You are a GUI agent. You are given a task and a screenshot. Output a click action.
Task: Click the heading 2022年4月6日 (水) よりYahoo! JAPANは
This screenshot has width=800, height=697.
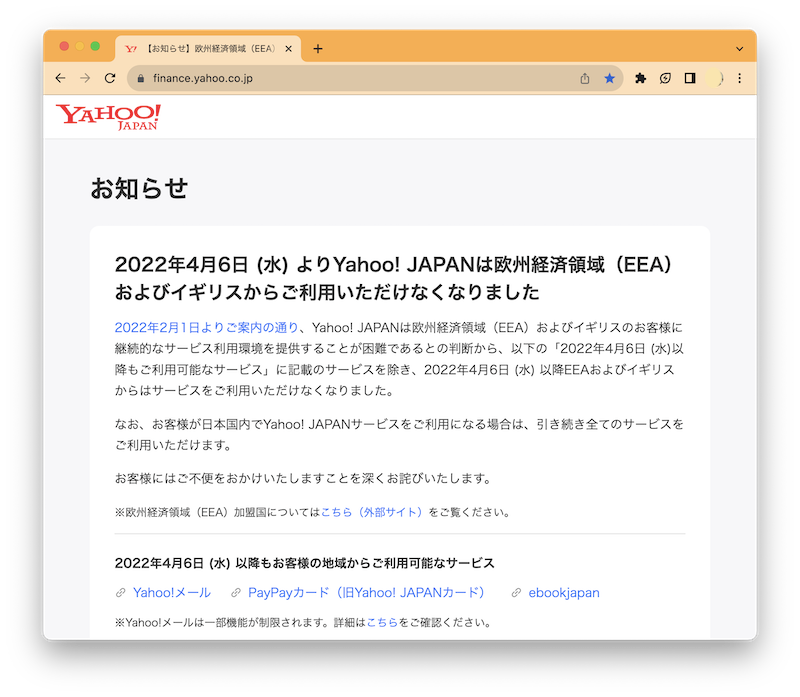pyautogui.click(x=393, y=278)
